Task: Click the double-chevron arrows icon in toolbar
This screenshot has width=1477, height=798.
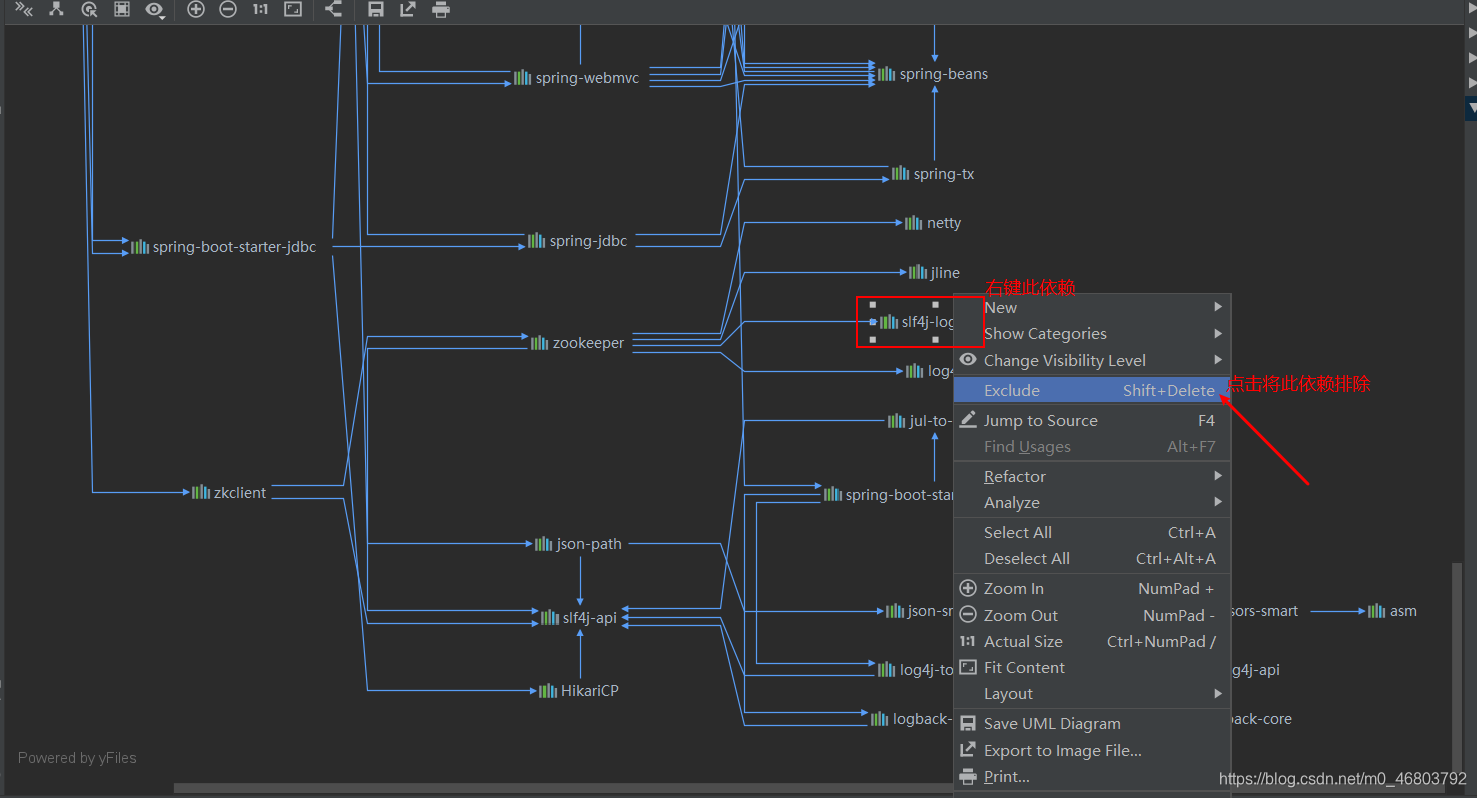Action: pyautogui.click(x=24, y=10)
